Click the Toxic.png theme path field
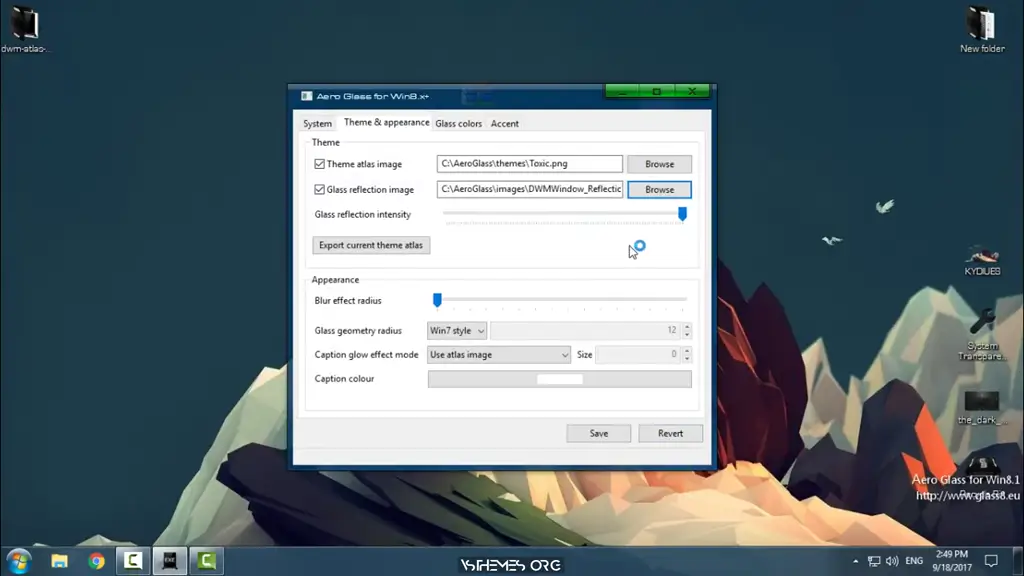The image size is (1024, 576). point(527,163)
